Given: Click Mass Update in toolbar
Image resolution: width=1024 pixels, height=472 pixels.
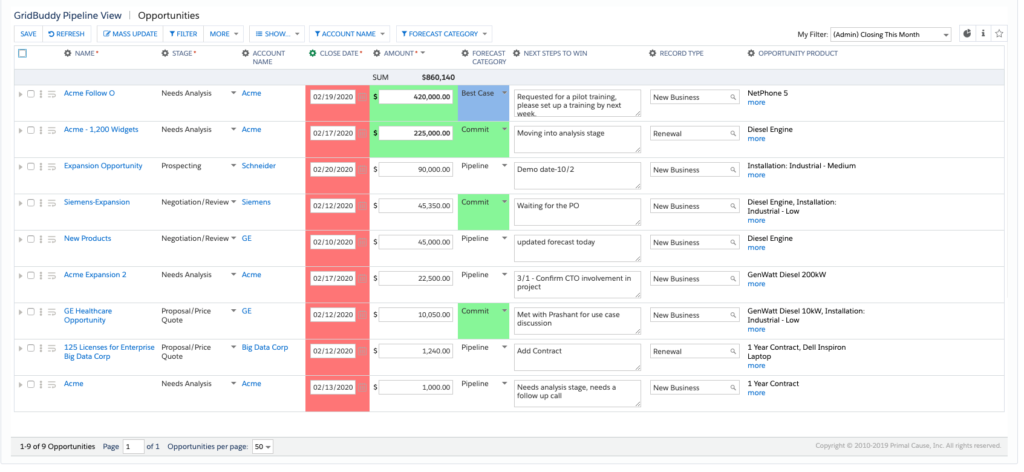Looking at the screenshot, I should coord(130,34).
